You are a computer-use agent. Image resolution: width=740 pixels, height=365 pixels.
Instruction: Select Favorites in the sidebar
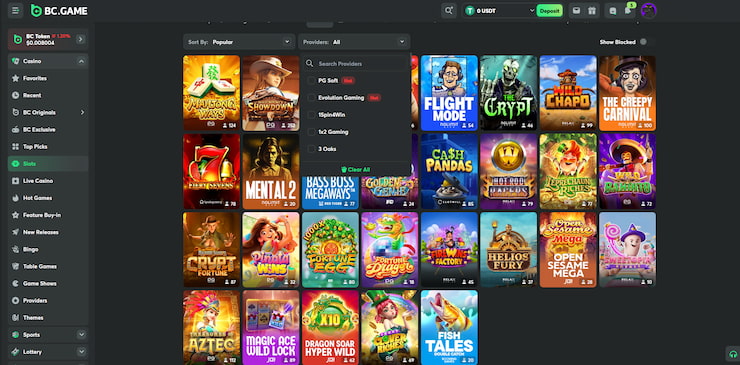(x=48, y=78)
